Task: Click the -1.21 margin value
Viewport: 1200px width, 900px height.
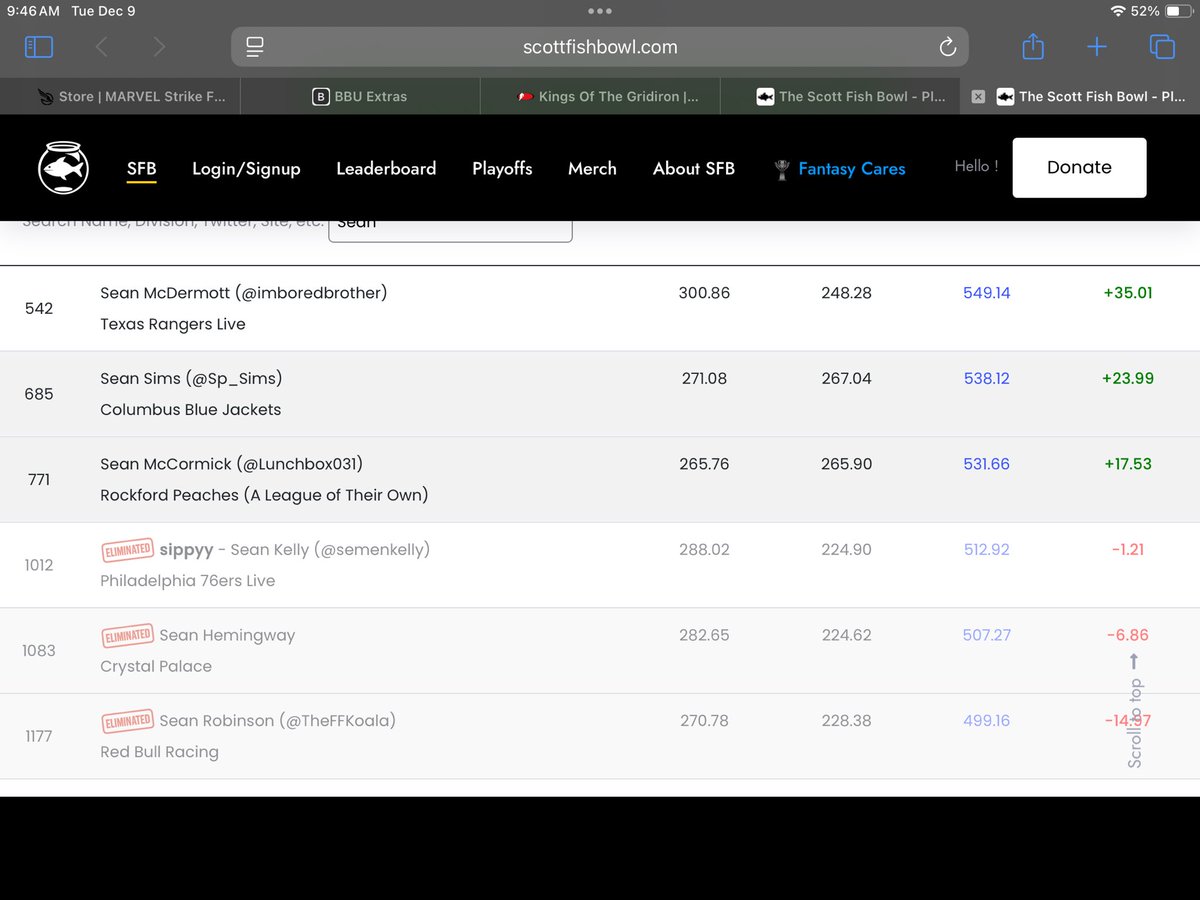Action: tap(1128, 549)
